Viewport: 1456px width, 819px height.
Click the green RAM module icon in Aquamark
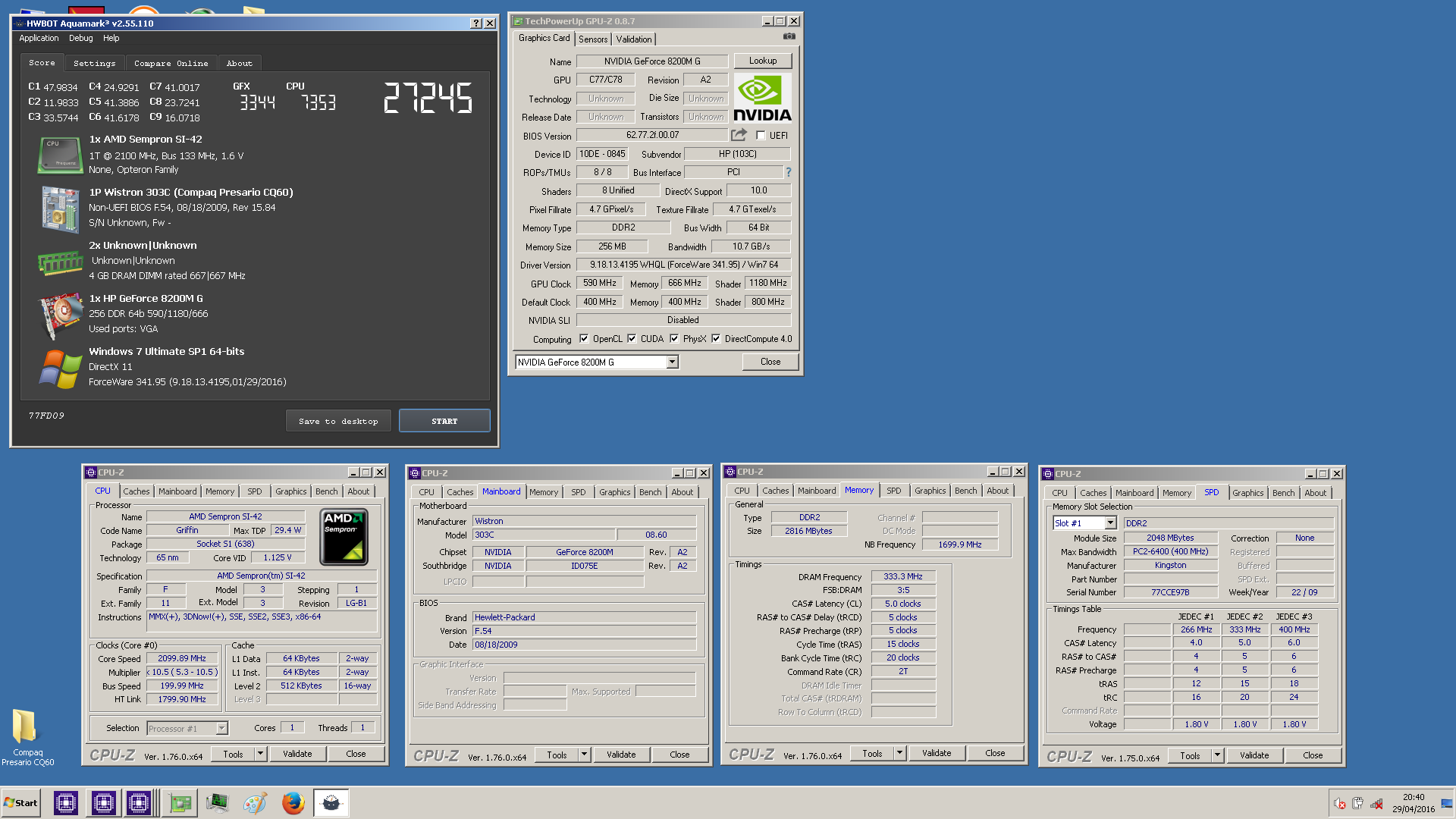[x=61, y=262]
